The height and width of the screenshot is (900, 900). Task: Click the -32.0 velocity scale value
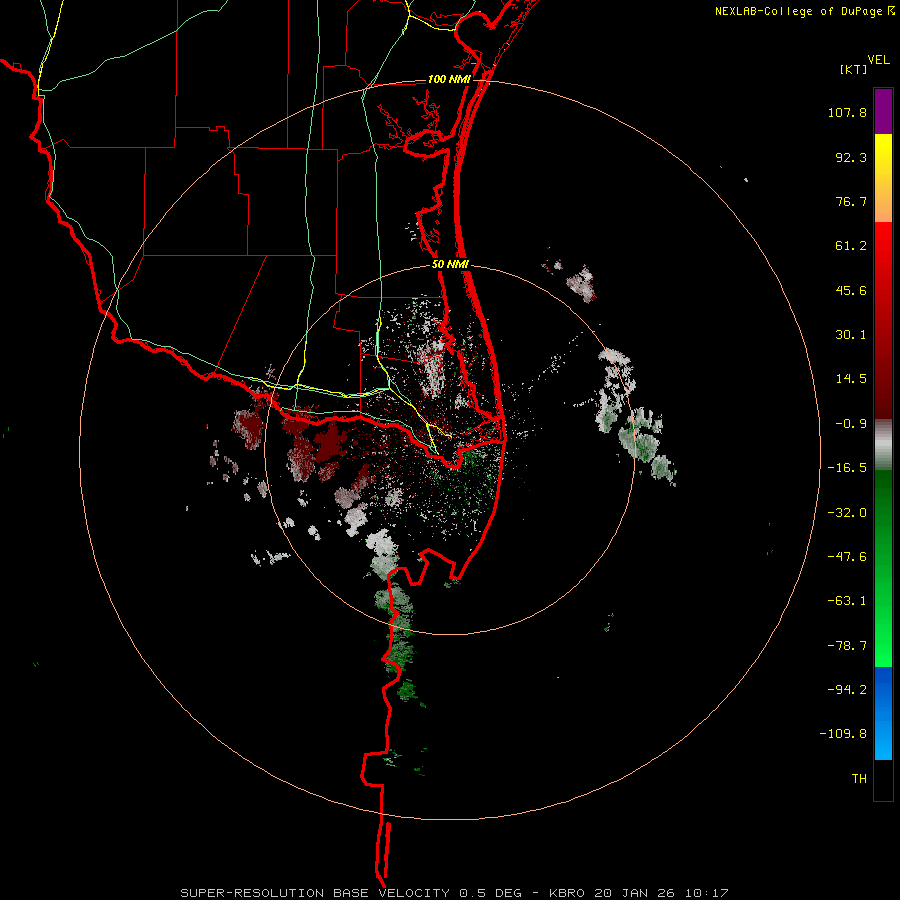(x=847, y=513)
